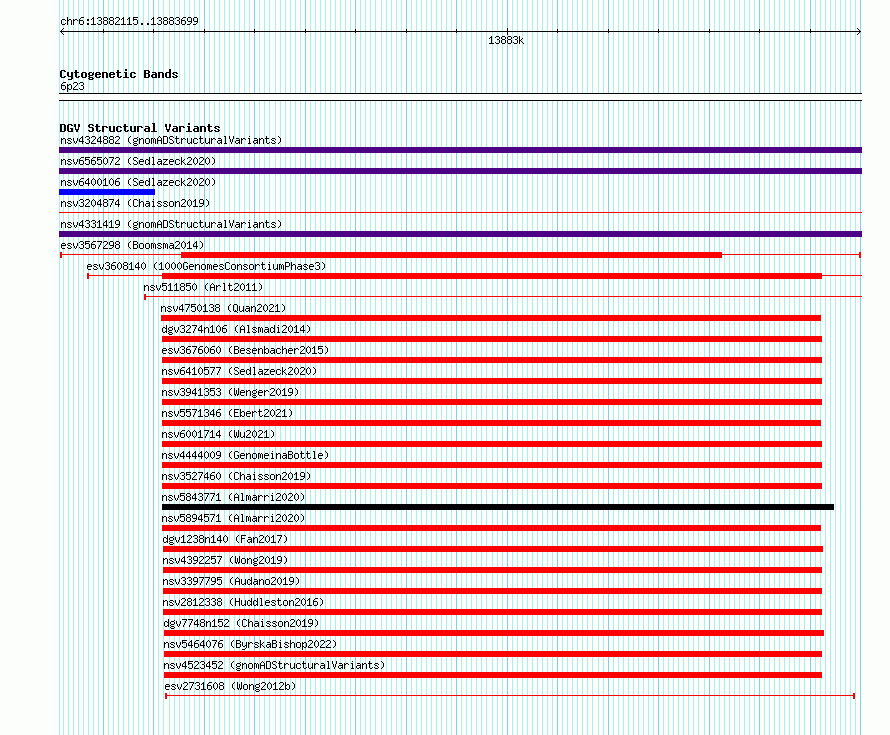Open variant nsv4324882 (gnomADStructuralVariants)
The image size is (890, 735).
point(171,140)
